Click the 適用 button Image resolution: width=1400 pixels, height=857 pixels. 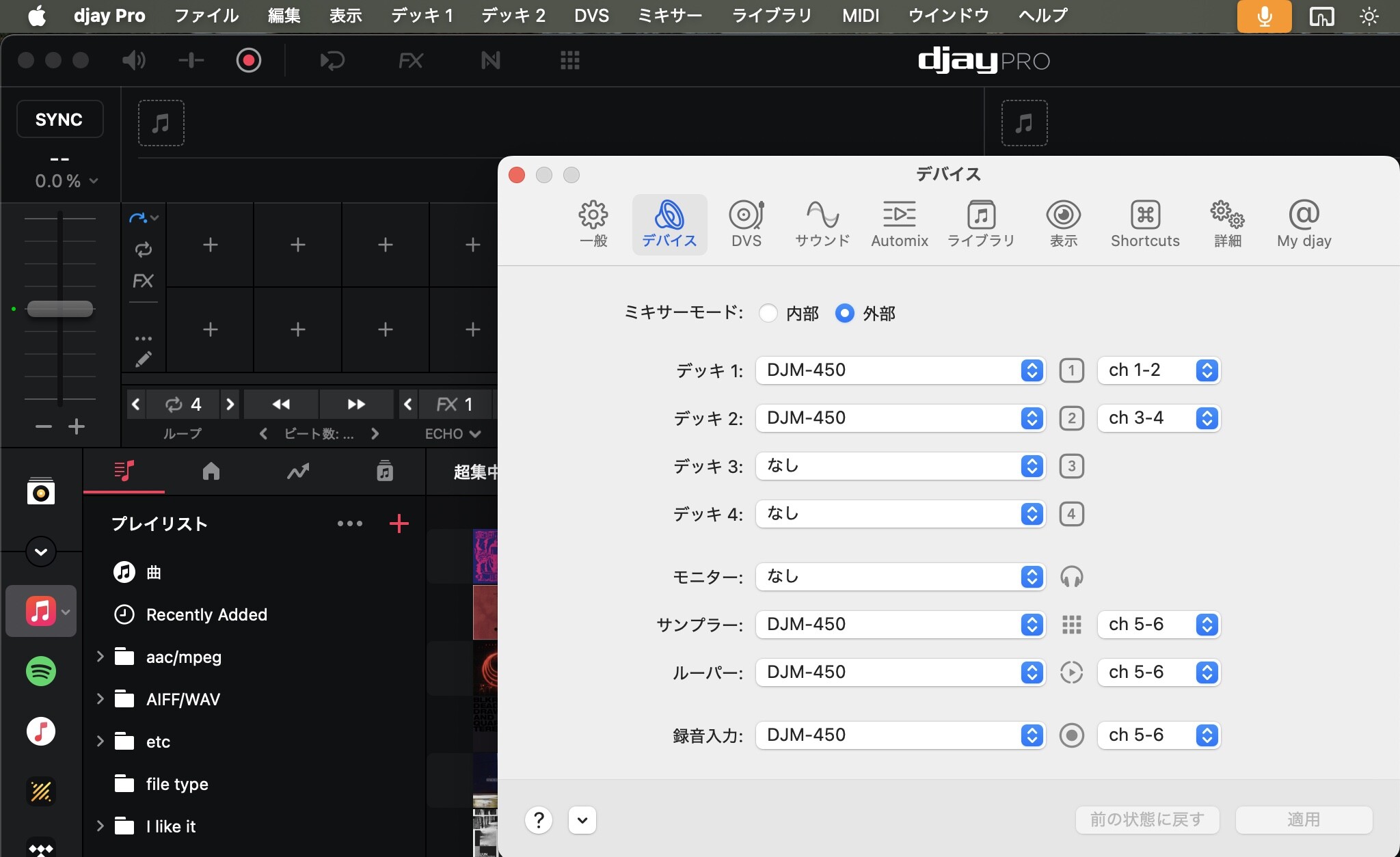(1303, 819)
